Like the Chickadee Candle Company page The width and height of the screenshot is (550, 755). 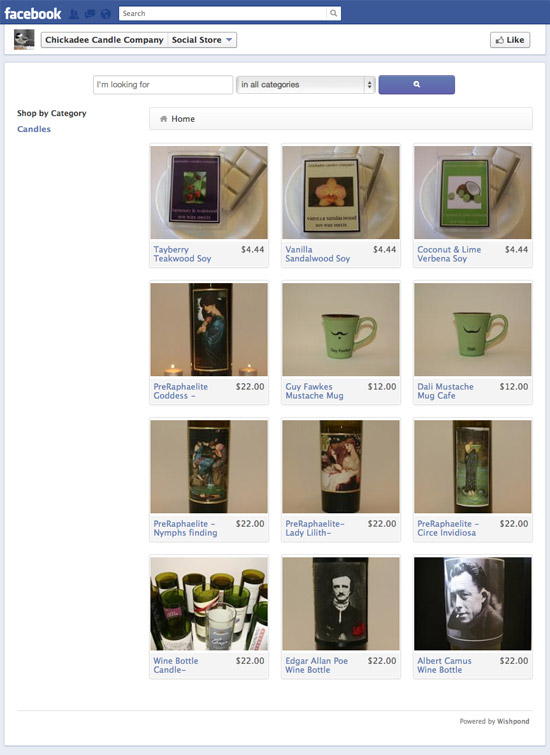(510, 40)
